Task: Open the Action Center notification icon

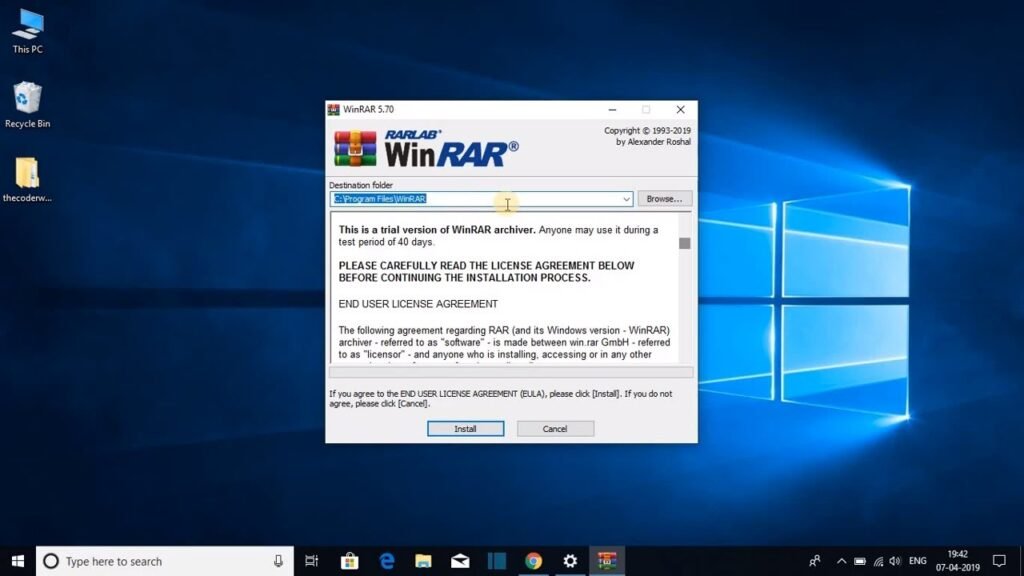Action: point(1001,561)
